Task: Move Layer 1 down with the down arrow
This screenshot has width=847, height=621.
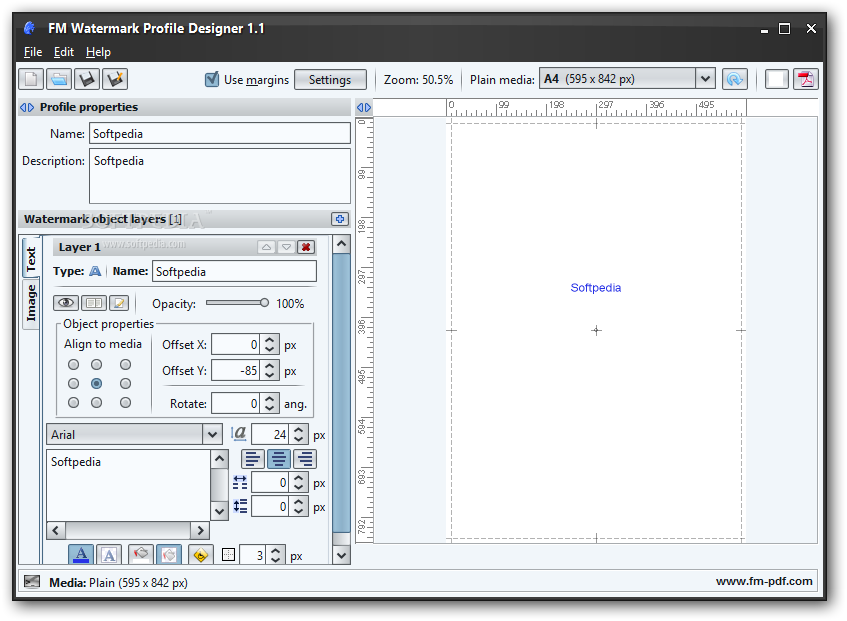Action: coord(286,247)
